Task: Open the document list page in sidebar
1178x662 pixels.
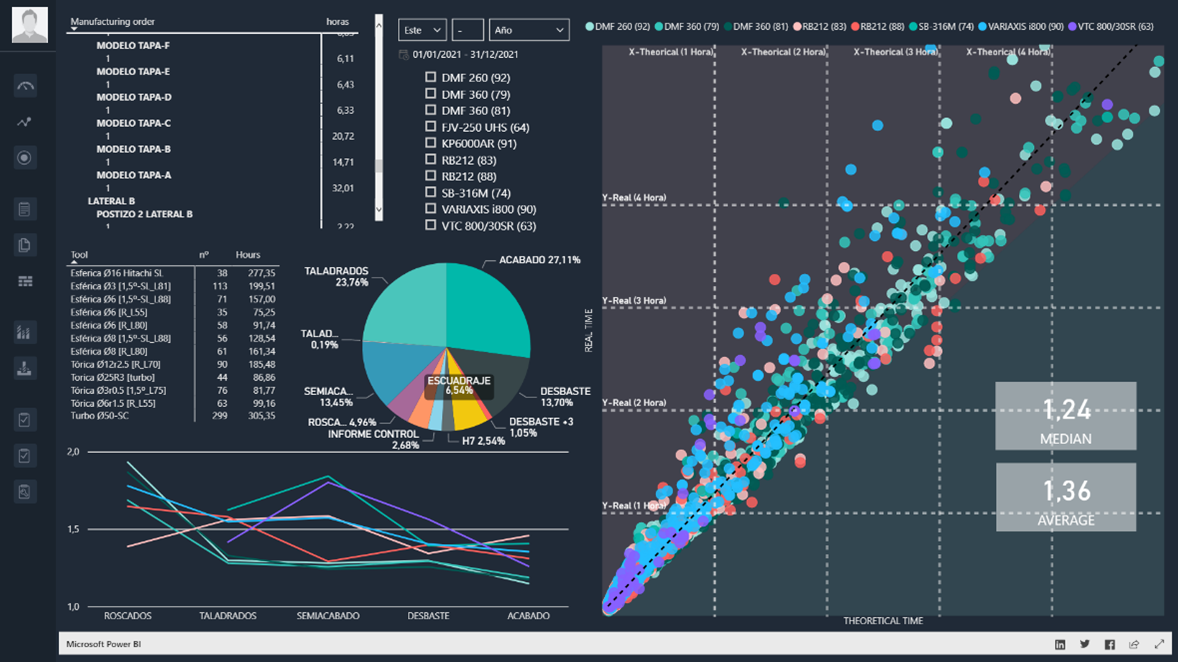Action: pos(25,209)
